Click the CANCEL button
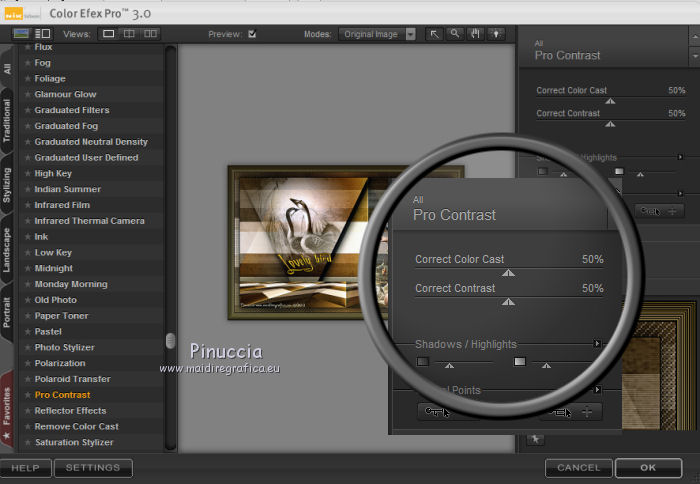The image size is (700, 484). click(x=579, y=468)
